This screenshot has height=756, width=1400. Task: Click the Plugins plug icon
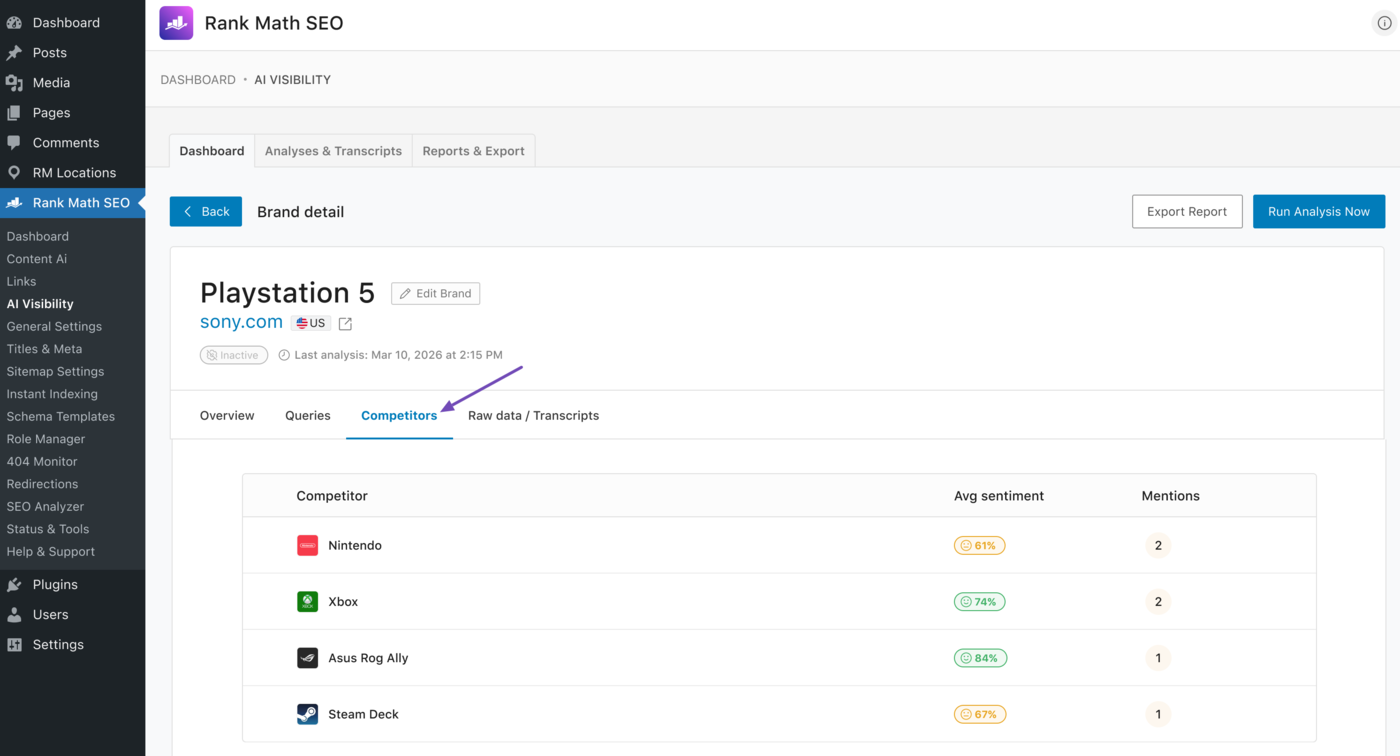click(14, 584)
